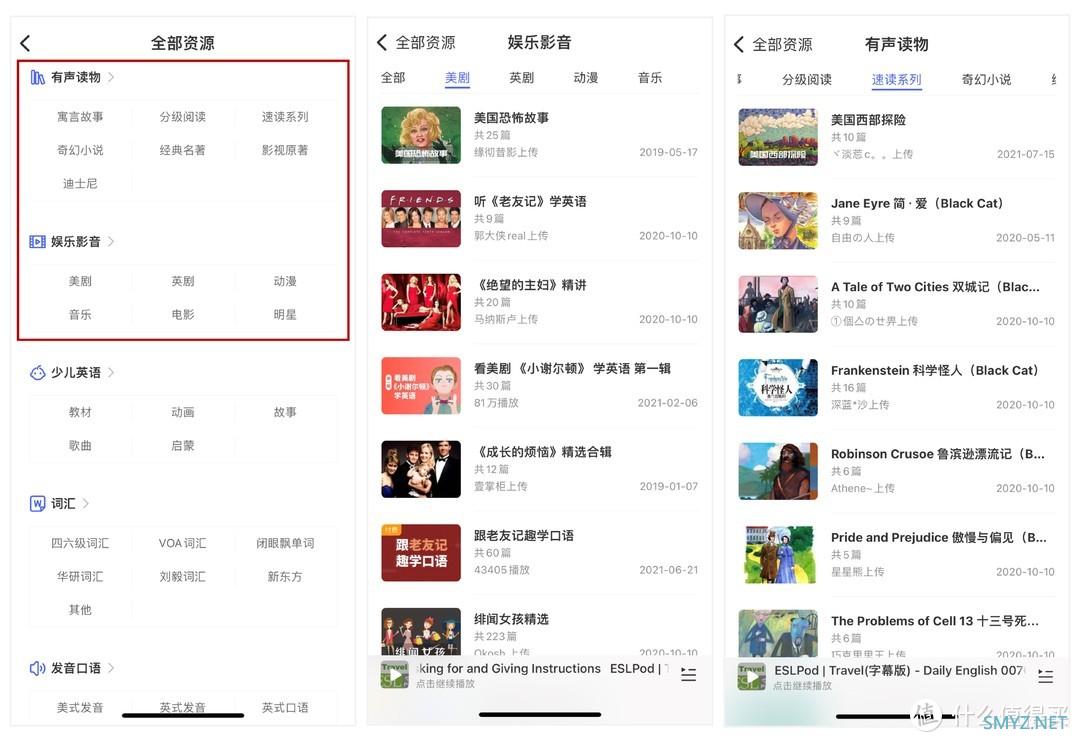
Task: Select the 英剧 tab
Action: [521, 78]
